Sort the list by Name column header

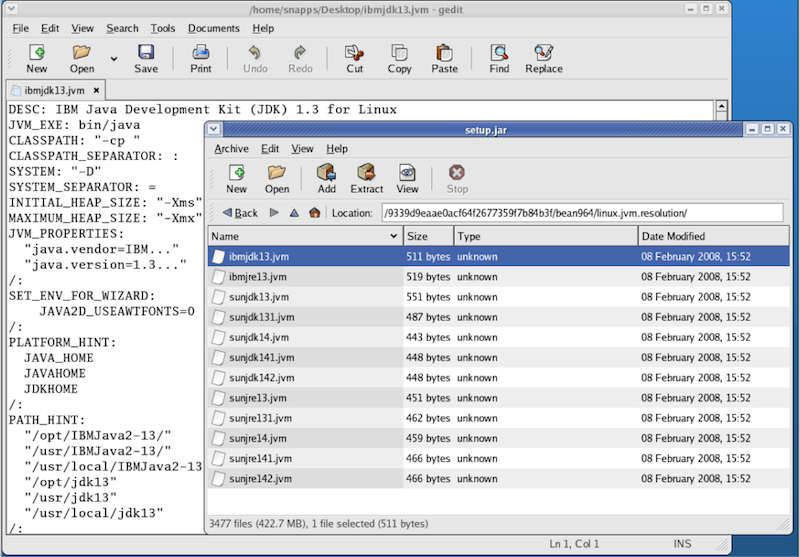click(305, 236)
